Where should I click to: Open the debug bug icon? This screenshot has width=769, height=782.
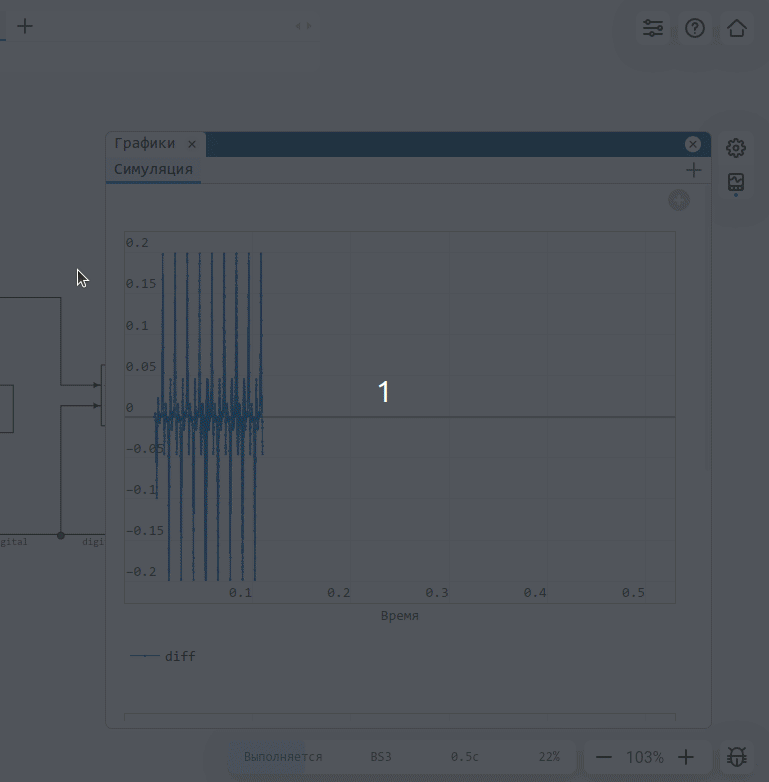tap(737, 757)
